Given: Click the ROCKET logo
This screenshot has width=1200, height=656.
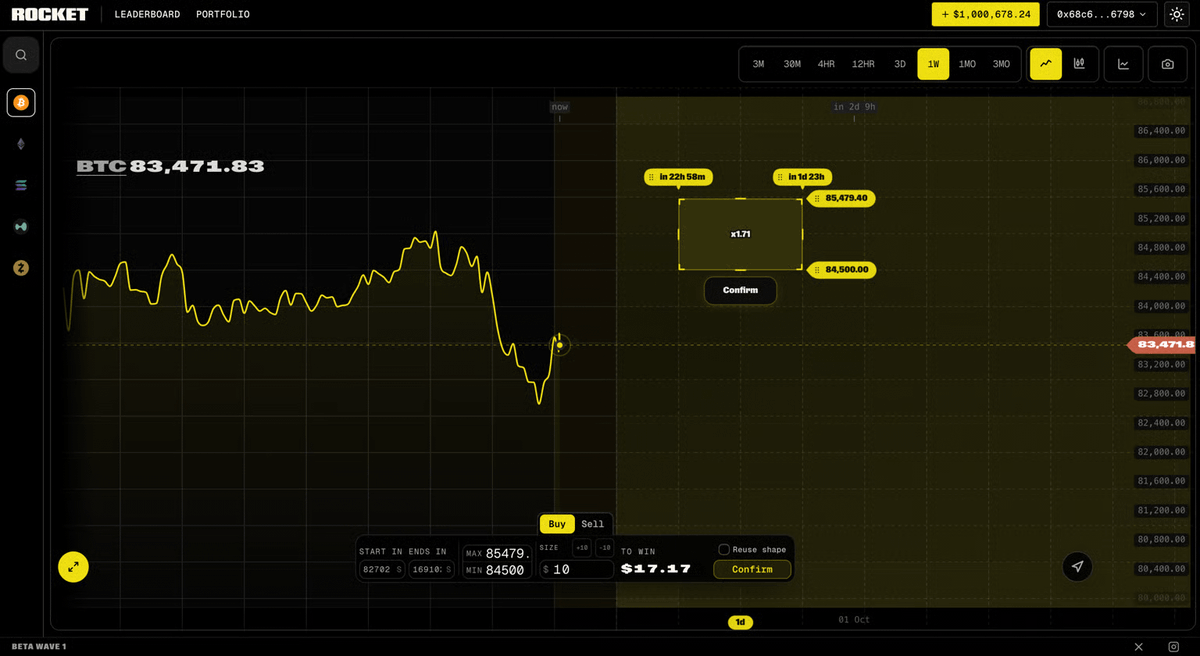Looking at the screenshot, I should pos(50,14).
